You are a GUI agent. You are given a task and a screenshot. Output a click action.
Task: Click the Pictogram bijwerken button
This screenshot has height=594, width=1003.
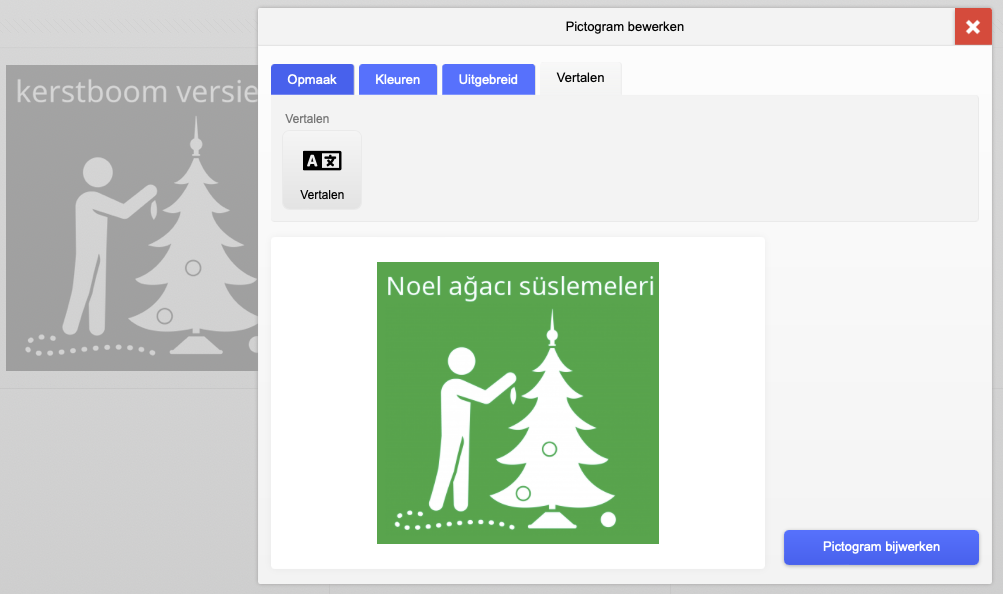pyautogui.click(x=881, y=547)
